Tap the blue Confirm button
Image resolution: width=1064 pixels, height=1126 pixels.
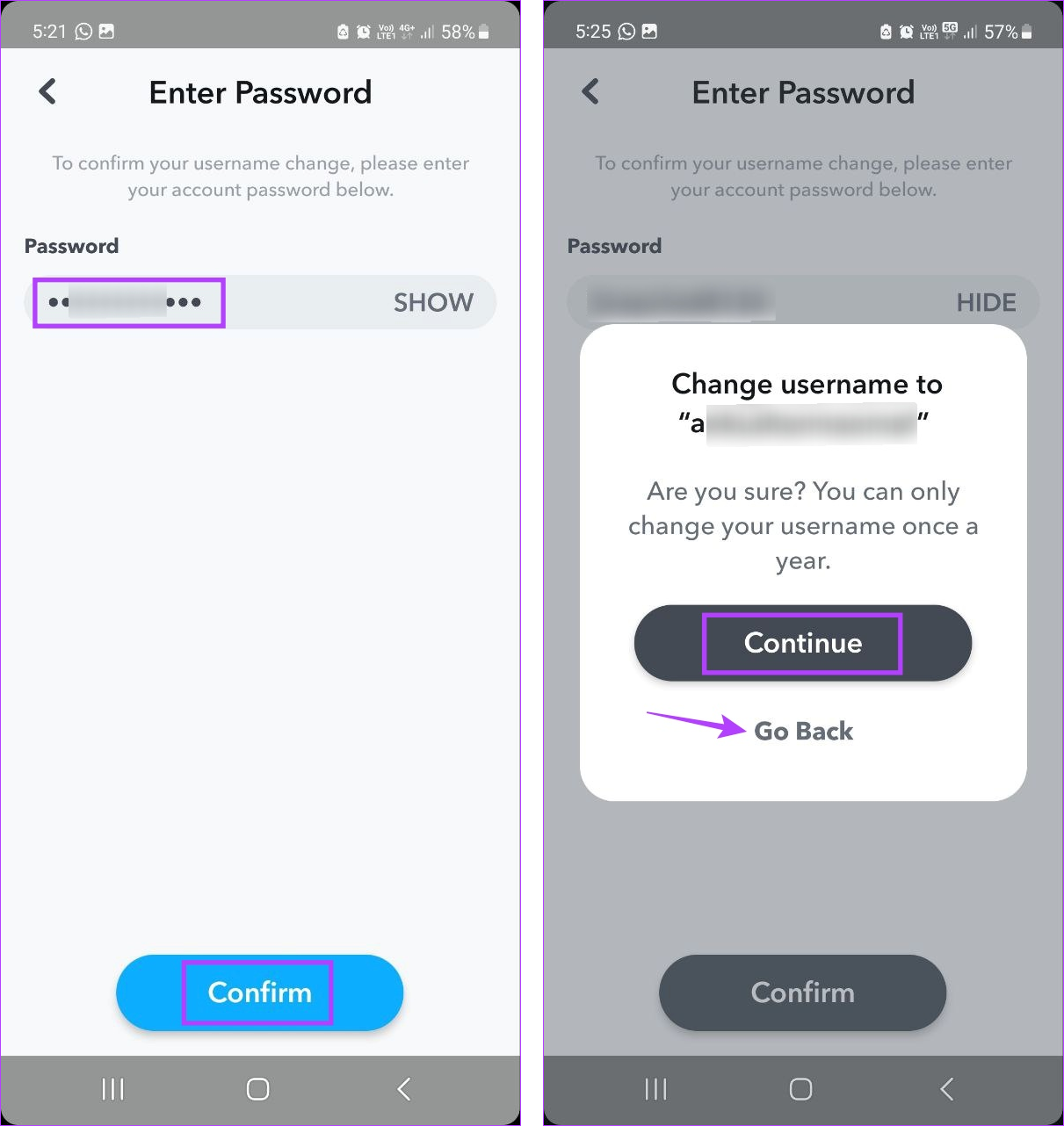(259, 992)
